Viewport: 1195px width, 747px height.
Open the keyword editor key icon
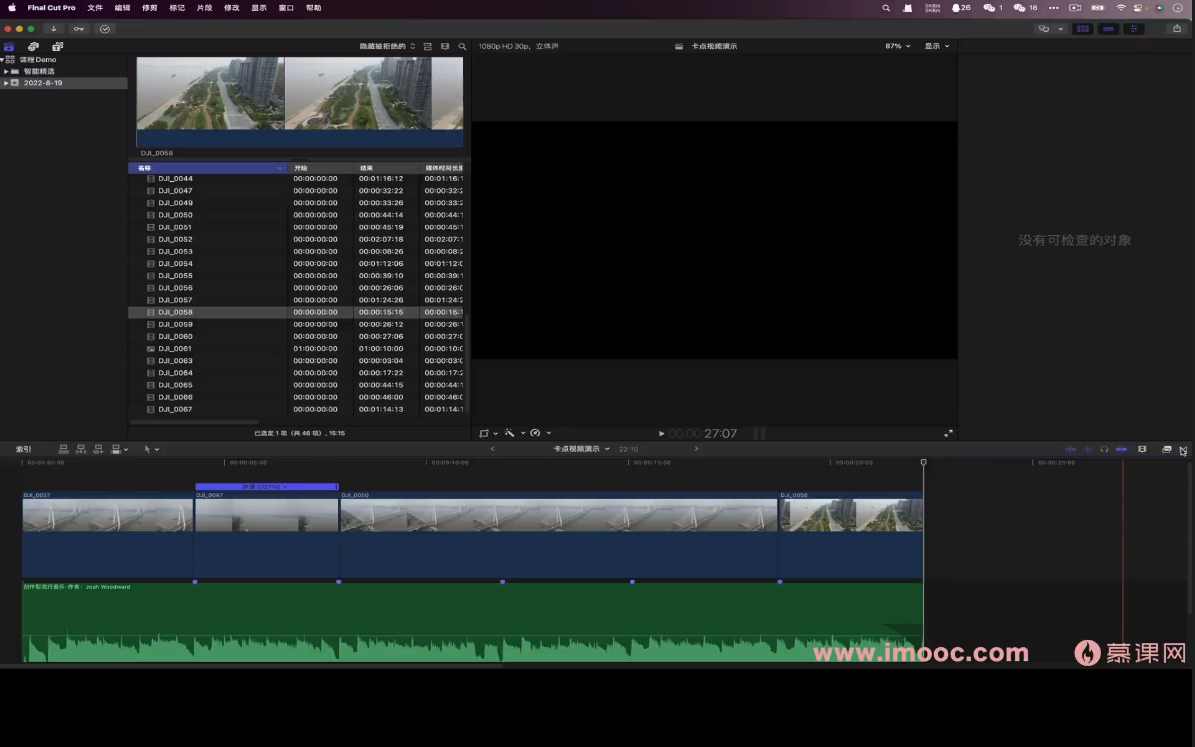point(79,29)
